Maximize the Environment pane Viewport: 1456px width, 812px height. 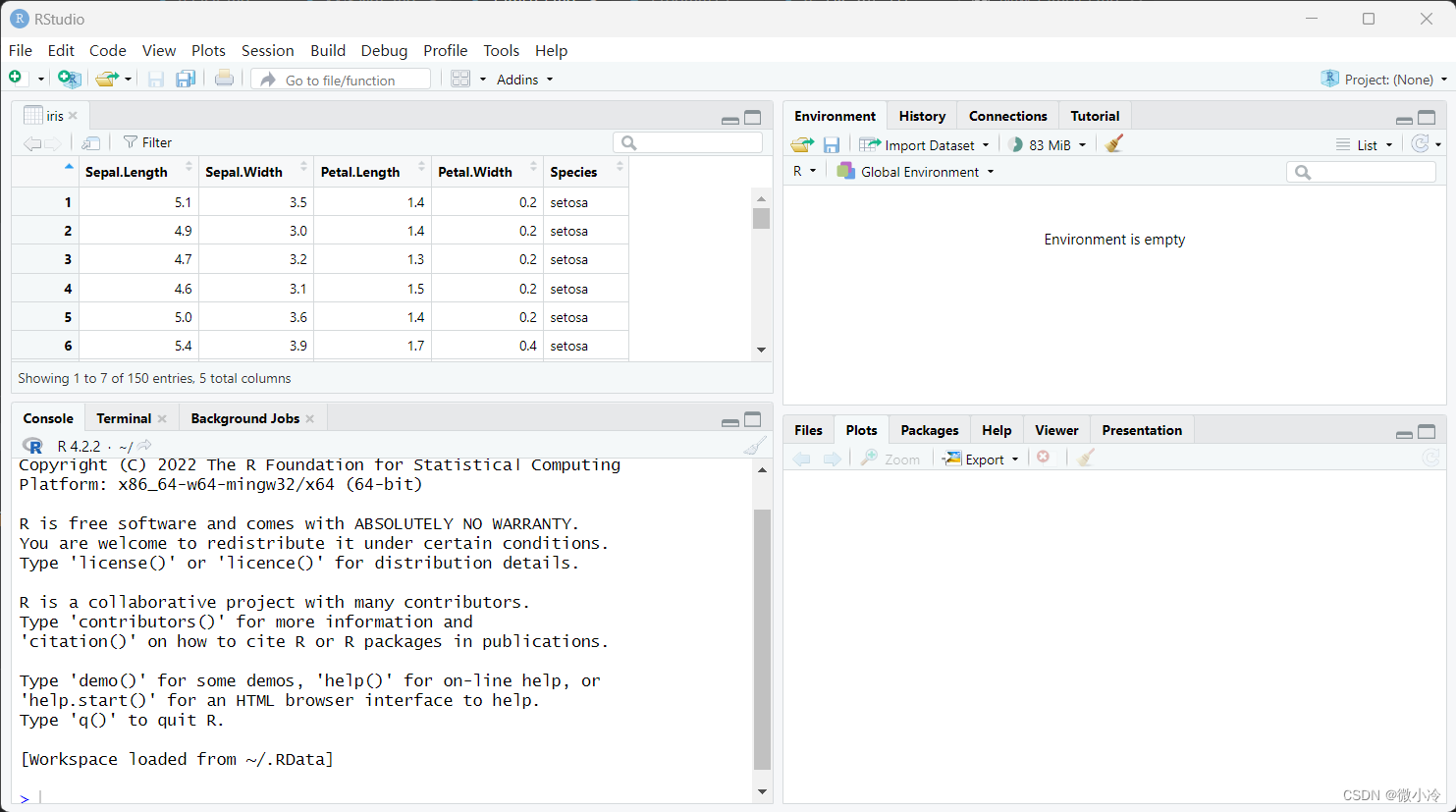pos(1427,118)
